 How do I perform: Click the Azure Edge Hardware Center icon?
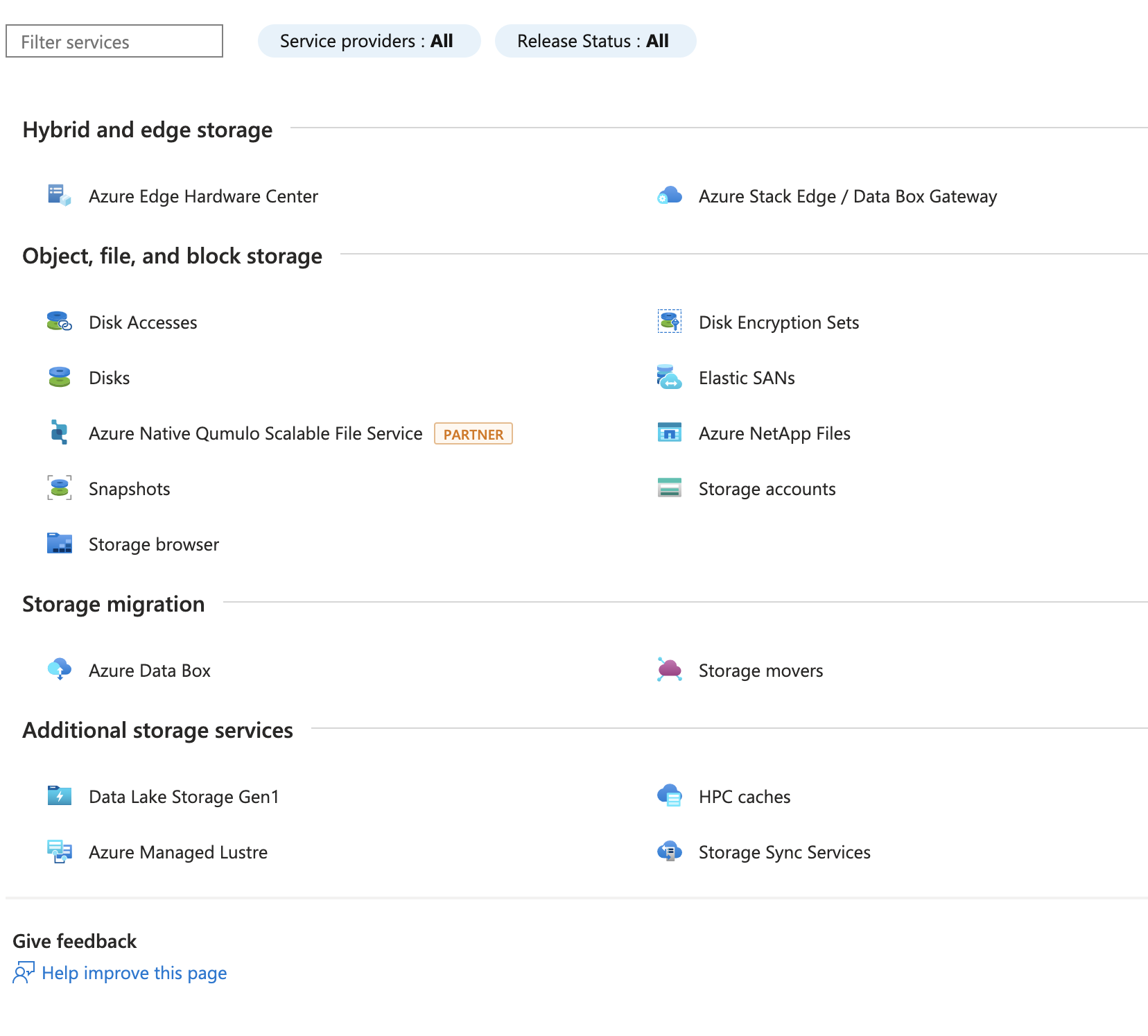coord(60,196)
